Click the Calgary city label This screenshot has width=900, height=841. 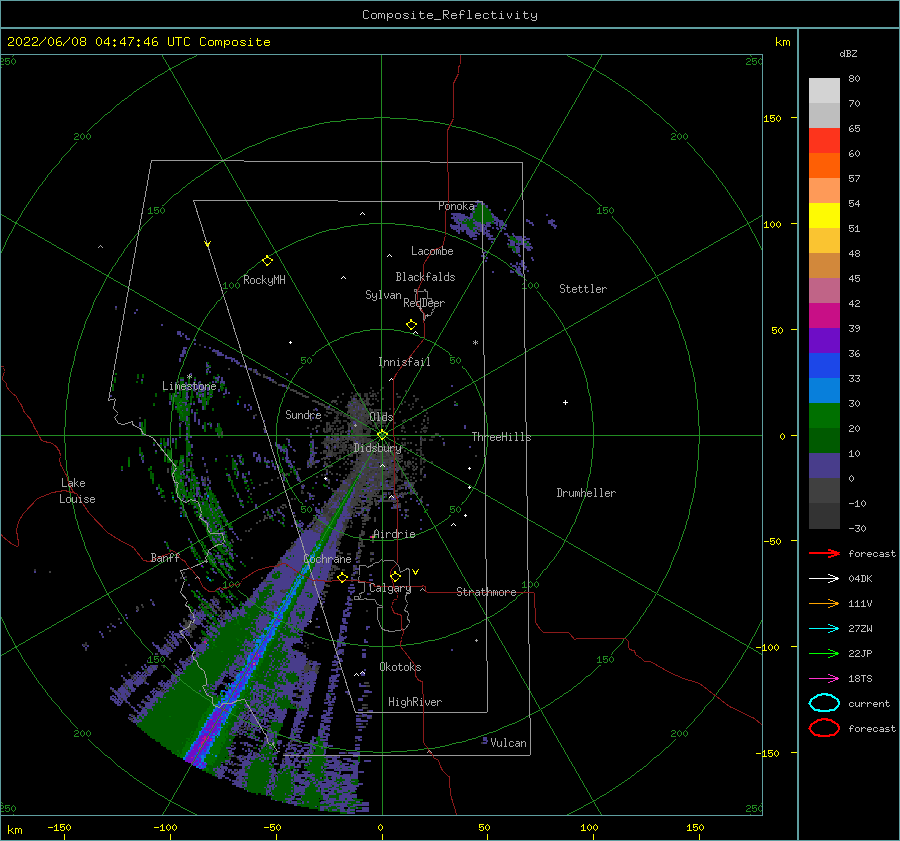point(390,588)
